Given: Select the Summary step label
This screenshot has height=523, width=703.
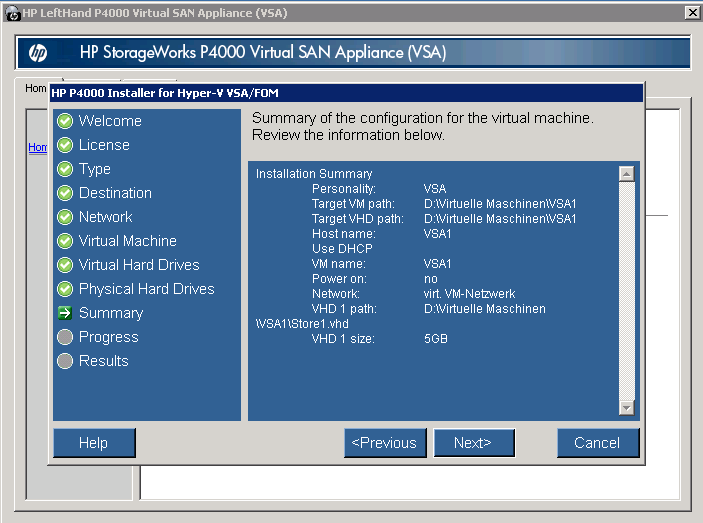Looking at the screenshot, I should [x=111, y=313].
